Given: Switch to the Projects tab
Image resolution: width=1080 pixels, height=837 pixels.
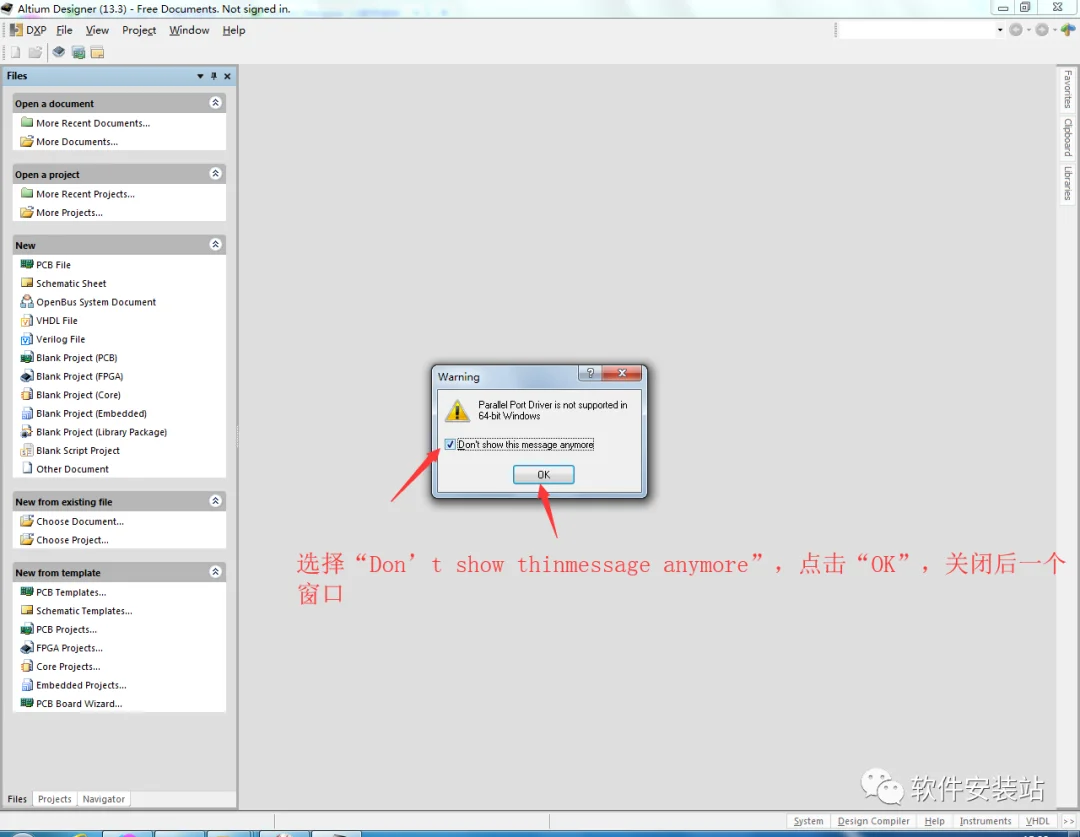Looking at the screenshot, I should [54, 799].
